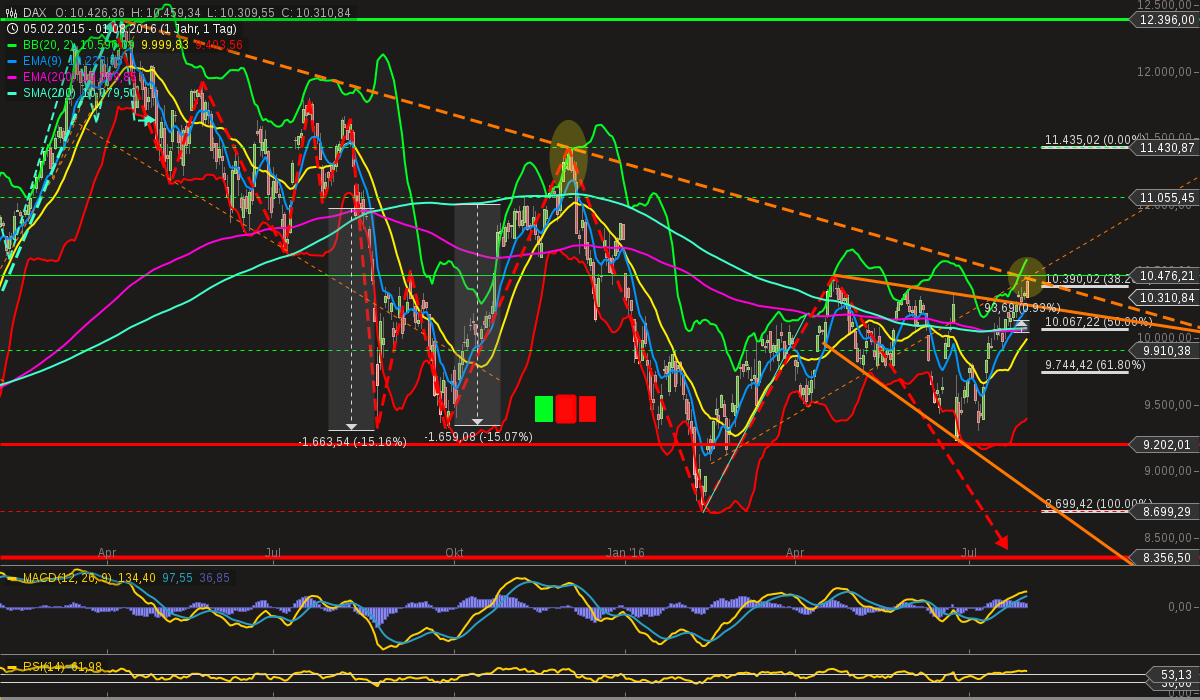This screenshot has width=1200, height=700.
Task: Click the 10.476,21 price level tag
Action: [x=1165, y=276]
